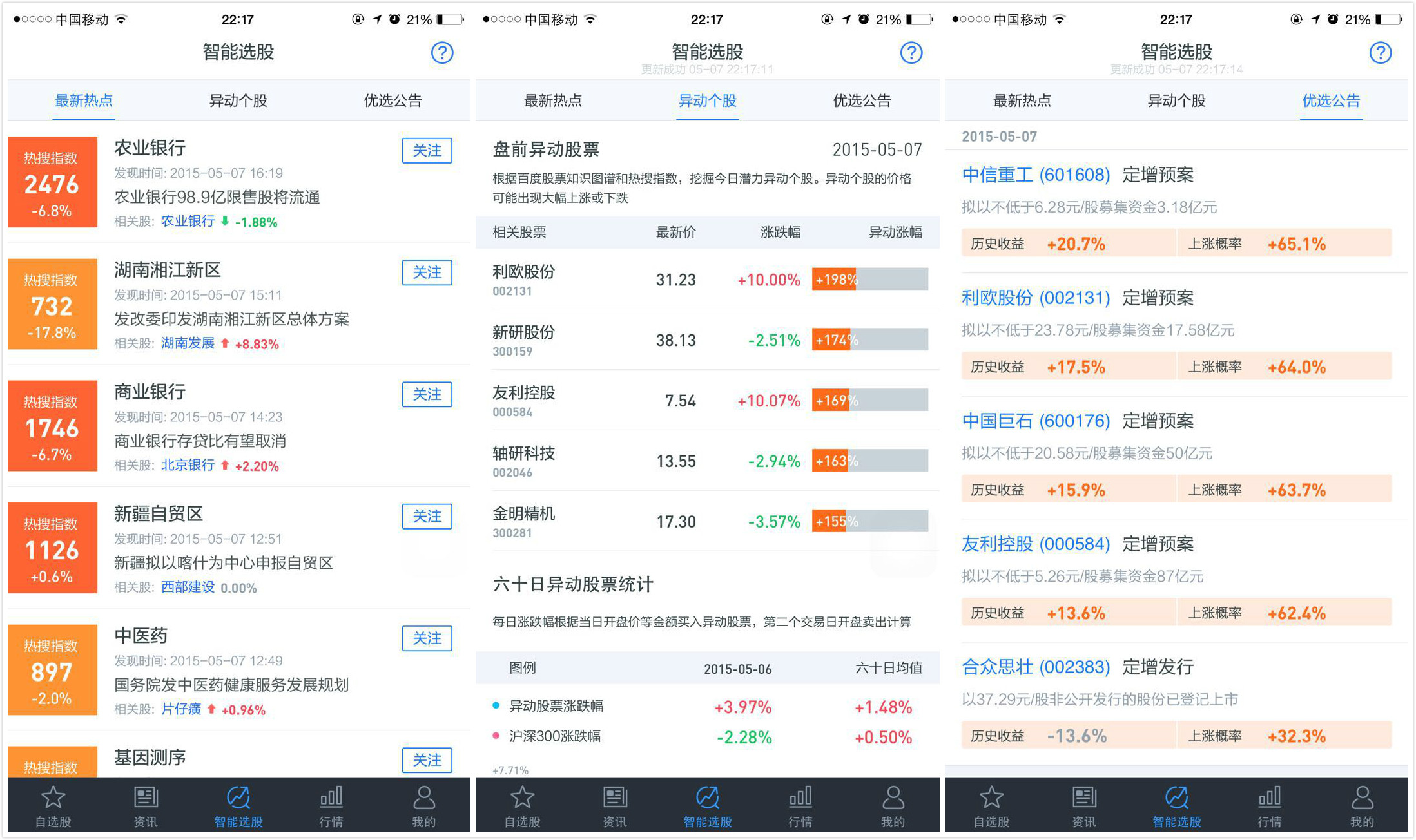Follow 基因测序 topic with 关注 button

pyautogui.click(x=427, y=759)
